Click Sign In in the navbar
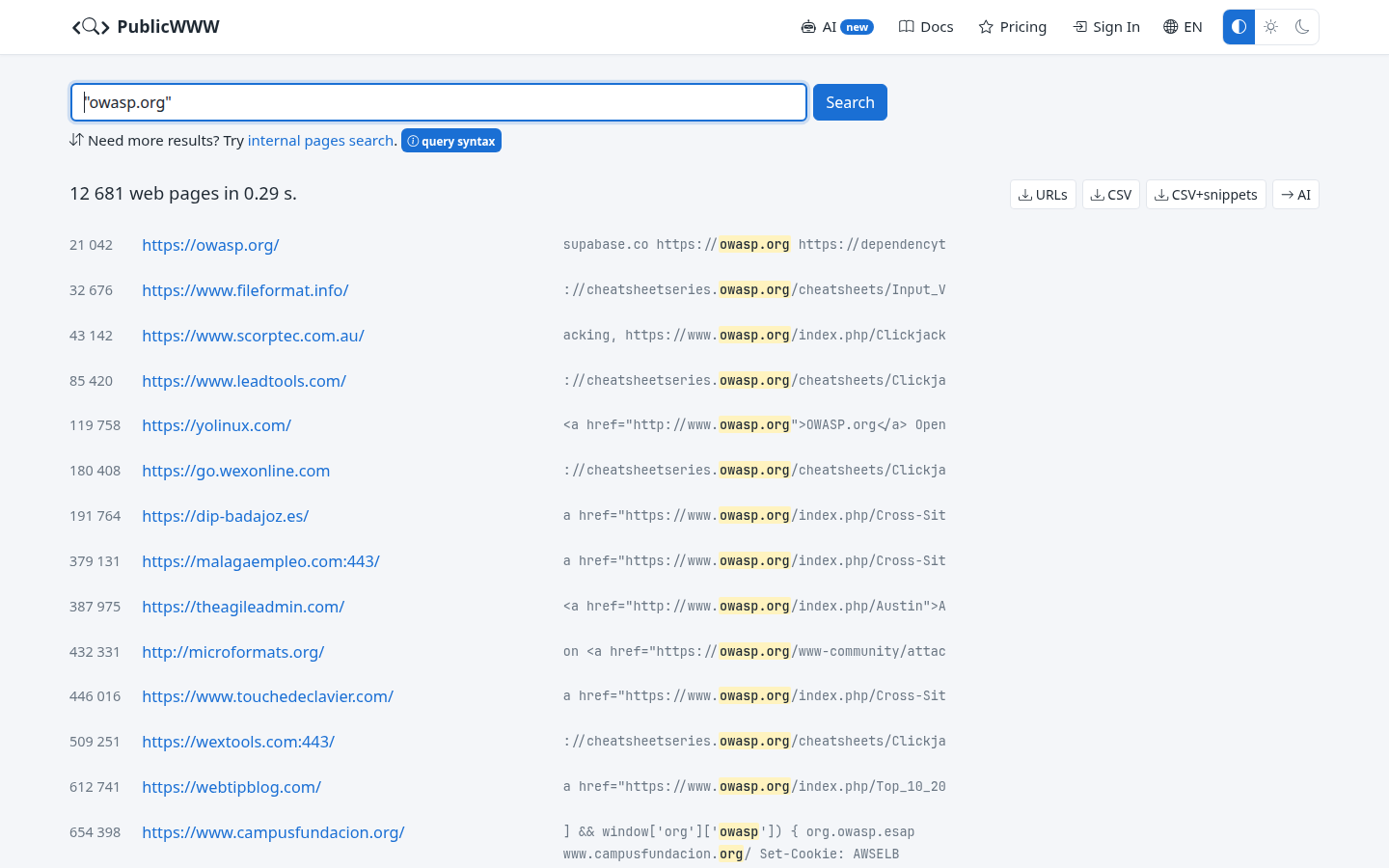This screenshot has width=1389, height=868. tap(1106, 27)
